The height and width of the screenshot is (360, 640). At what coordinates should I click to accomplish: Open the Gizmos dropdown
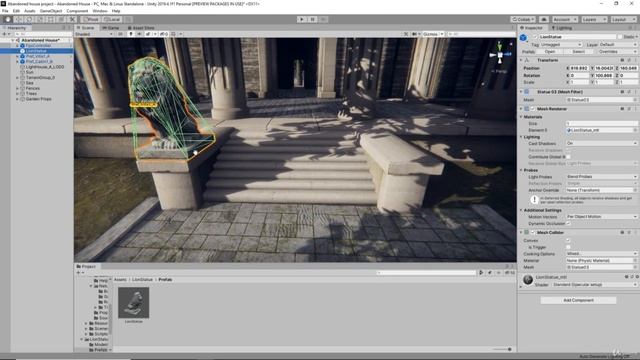[433, 34]
